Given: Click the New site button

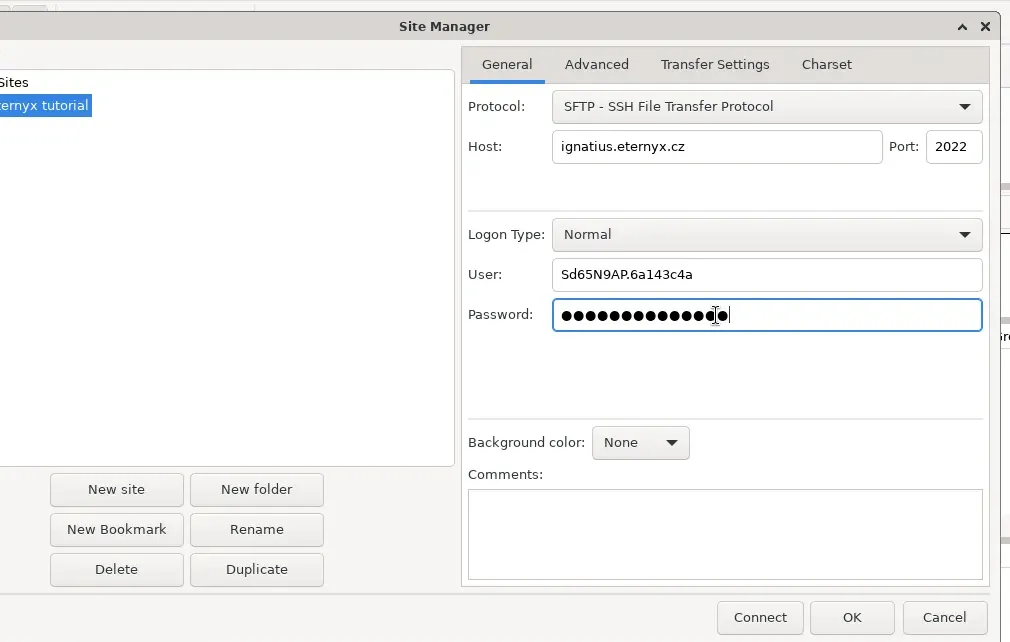Looking at the screenshot, I should coord(117,490).
